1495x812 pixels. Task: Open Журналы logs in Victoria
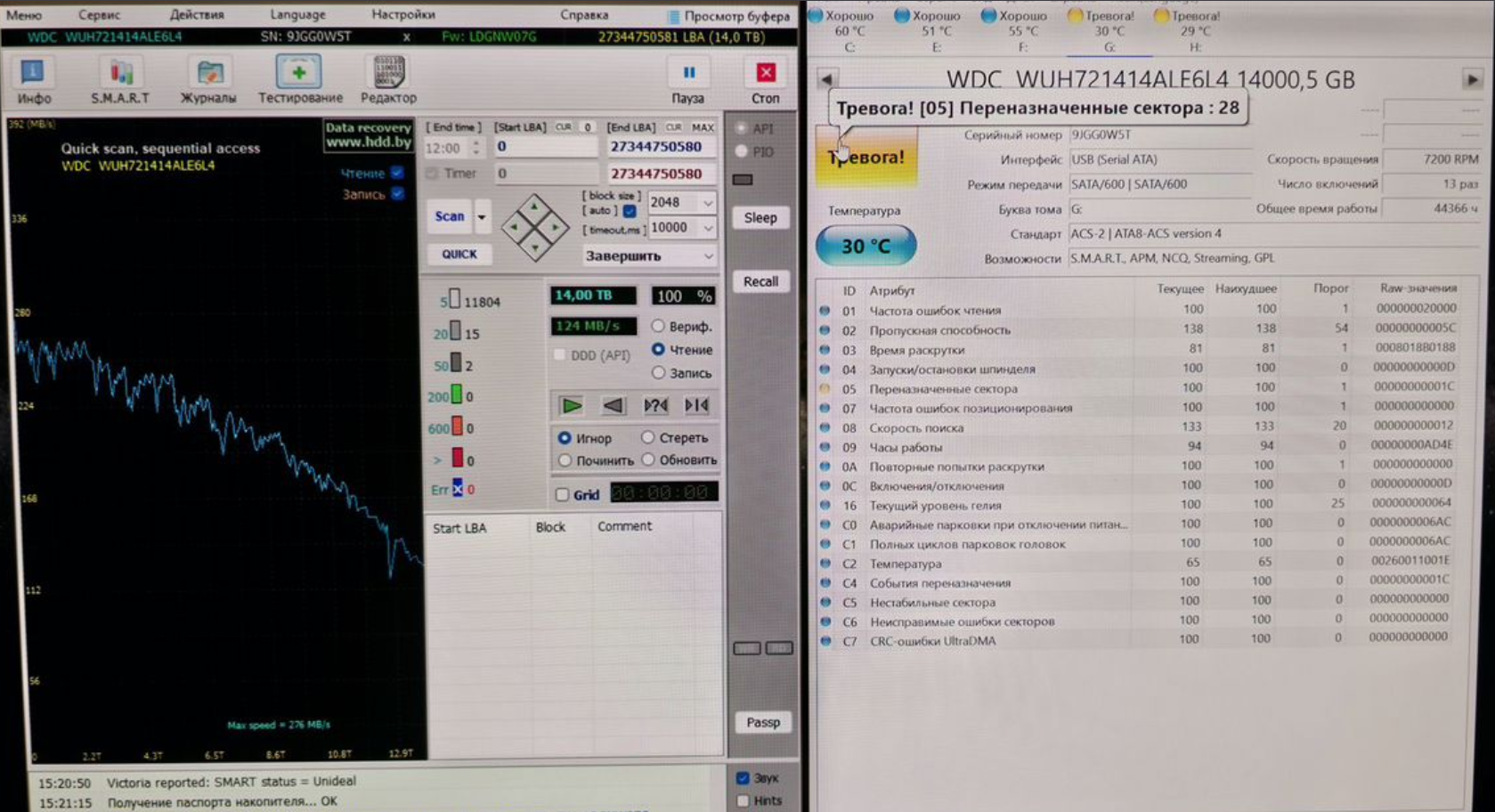point(208,80)
